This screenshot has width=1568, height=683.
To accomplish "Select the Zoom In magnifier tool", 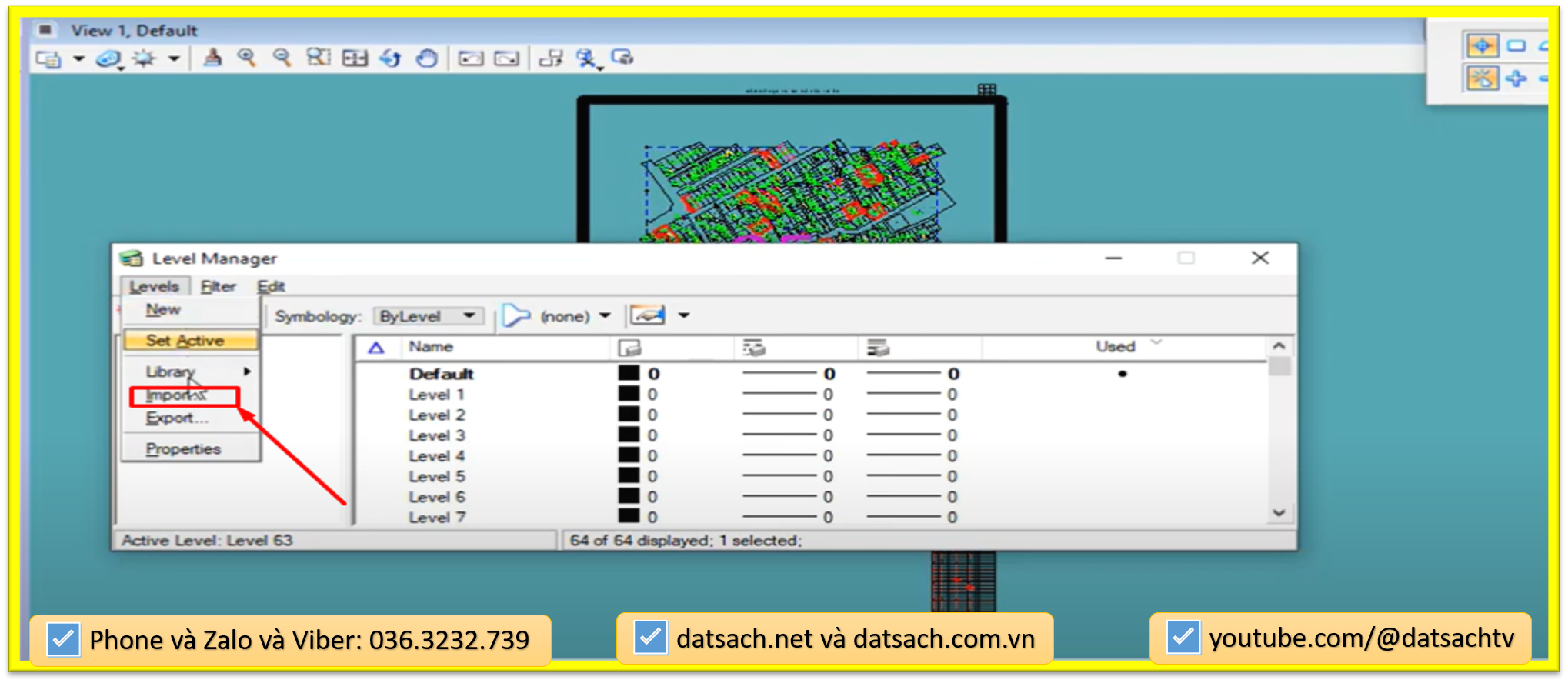I will [x=246, y=58].
